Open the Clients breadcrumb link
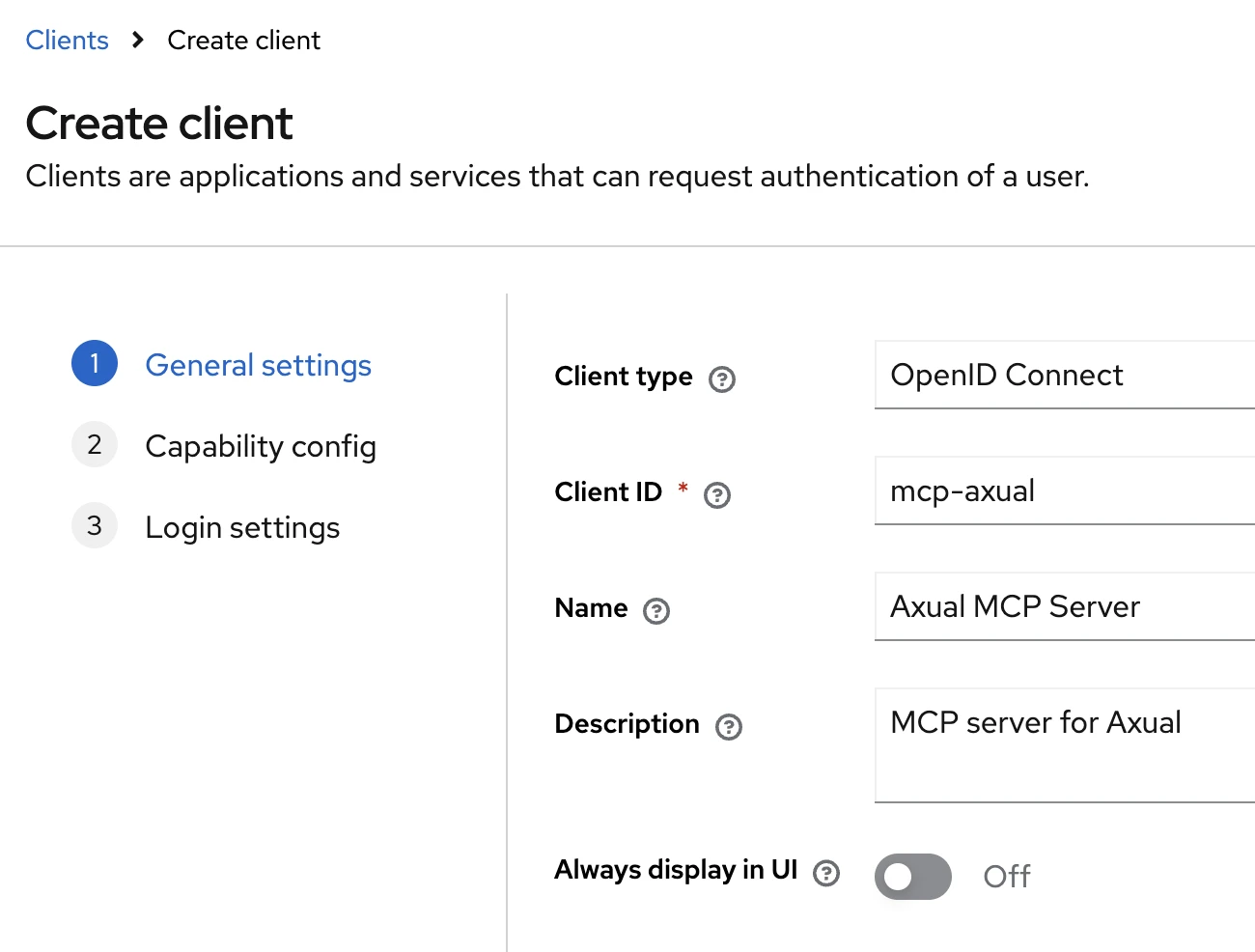Screen dimensions: 1255x952 pos(67,40)
